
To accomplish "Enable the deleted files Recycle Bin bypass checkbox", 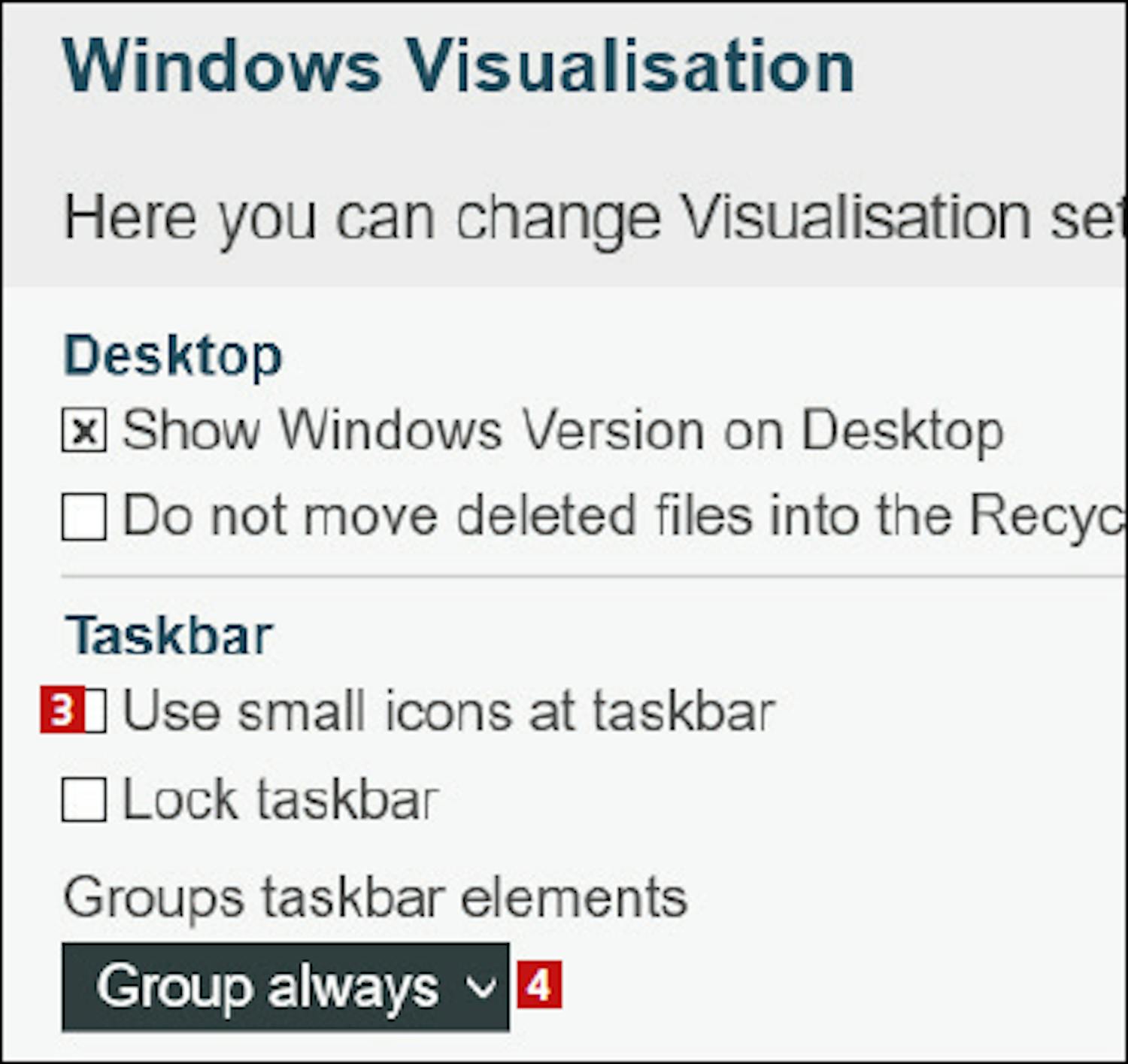I will pos(84,517).
